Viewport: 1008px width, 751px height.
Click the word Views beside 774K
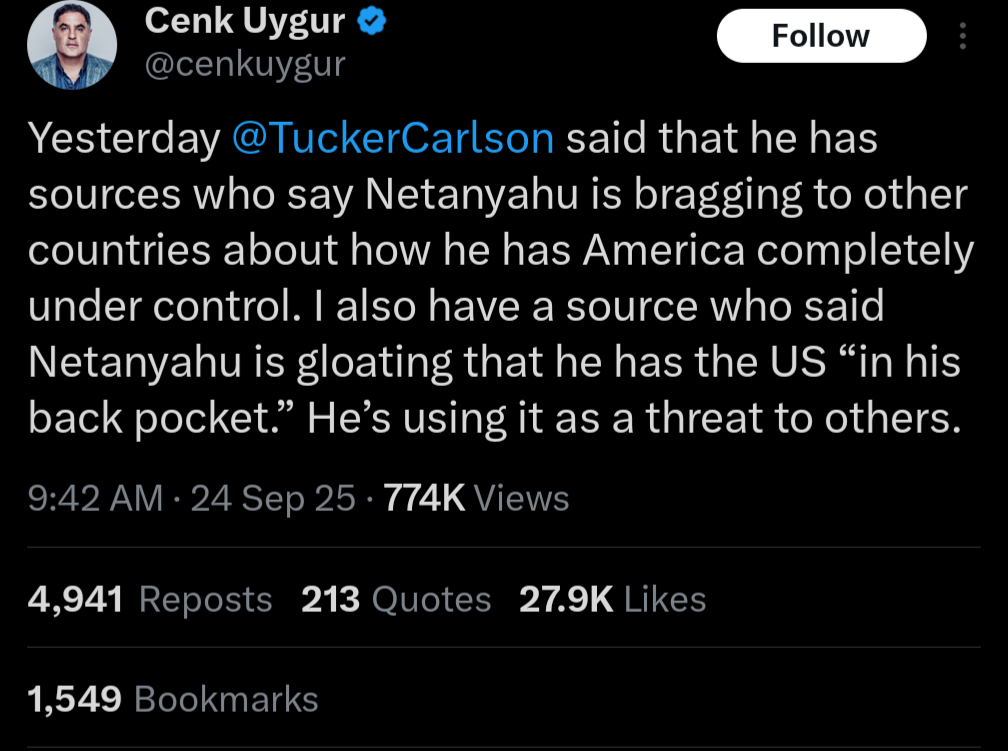(521, 498)
